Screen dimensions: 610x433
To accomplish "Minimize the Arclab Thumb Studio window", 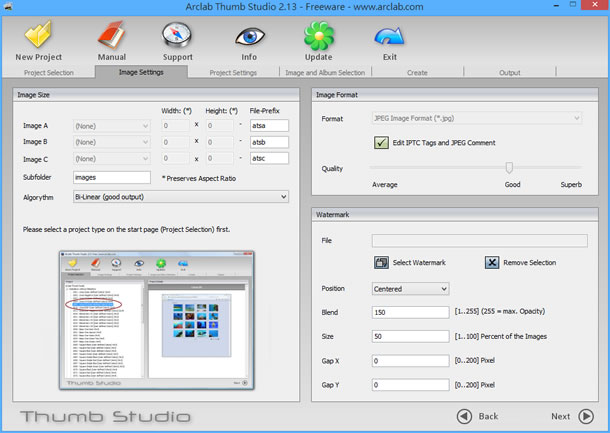I will (x=556, y=5).
